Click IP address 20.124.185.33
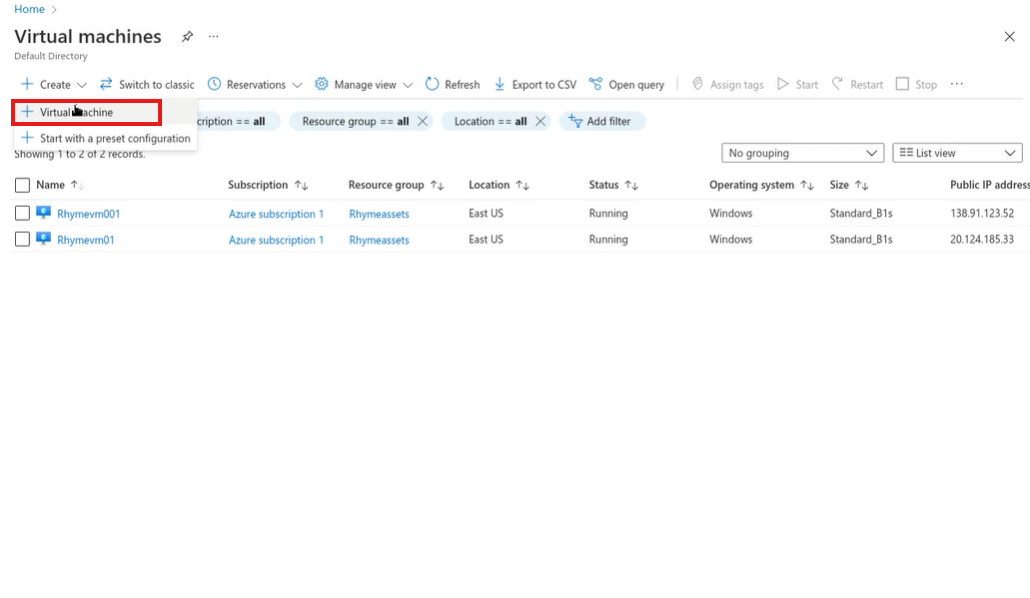The image size is (1030, 598). pos(982,239)
